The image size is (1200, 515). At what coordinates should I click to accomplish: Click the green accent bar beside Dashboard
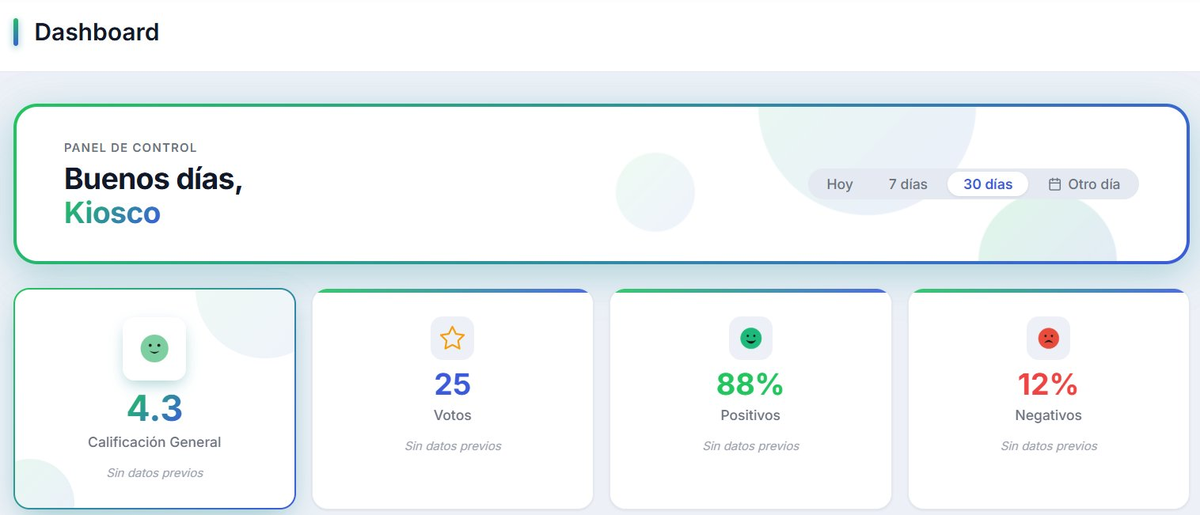(x=16, y=32)
